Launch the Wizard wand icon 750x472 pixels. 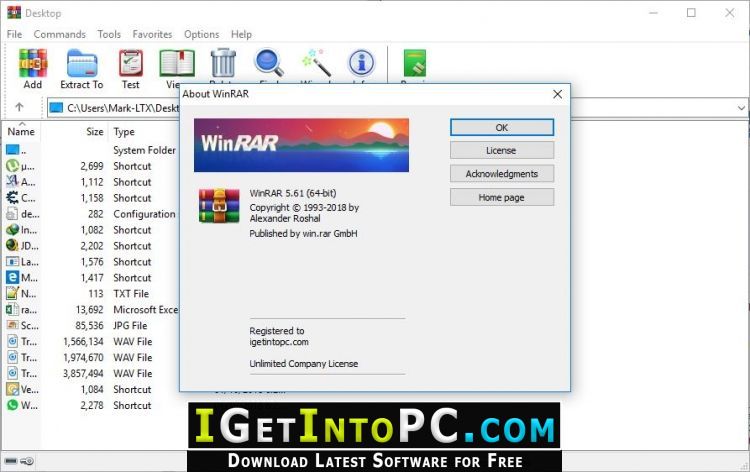pos(316,63)
